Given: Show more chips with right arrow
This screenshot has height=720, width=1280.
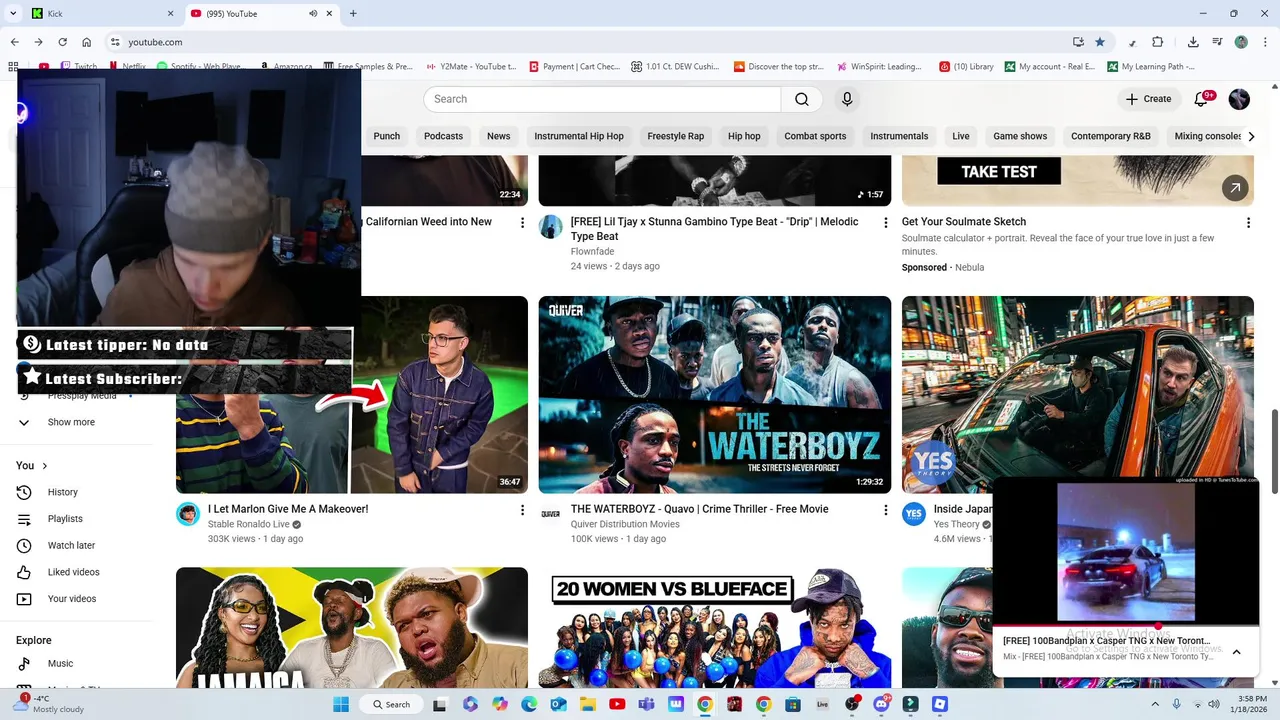Looking at the screenshot, I should (x=1250, y=136).
